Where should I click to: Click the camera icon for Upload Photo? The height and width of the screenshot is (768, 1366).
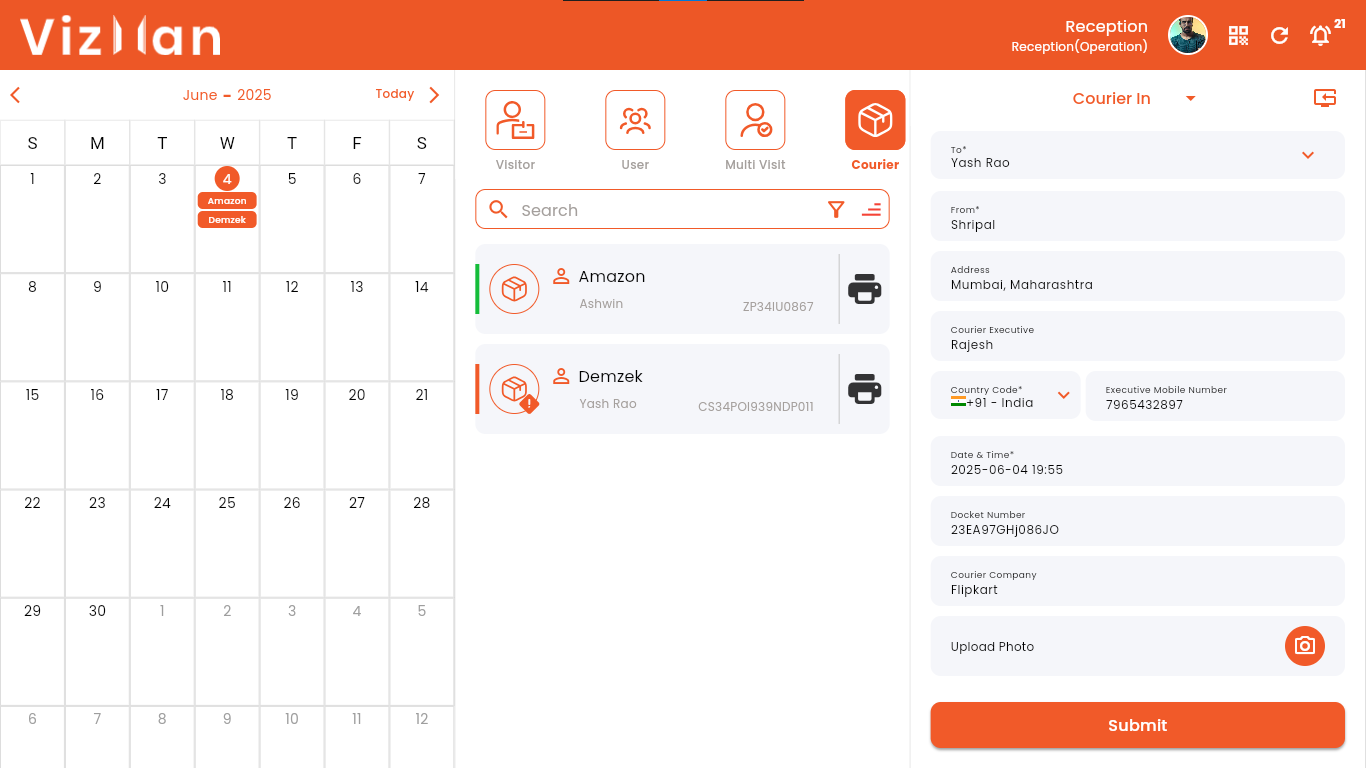pyautogui.click(x=1304, y=646)
